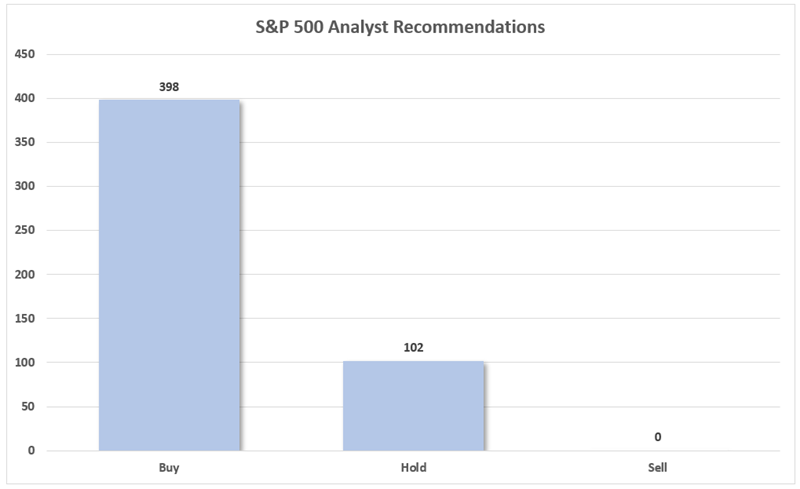Select the blue Hold bar
Screen dimensions: 800x489
click(x=413, y=405)
